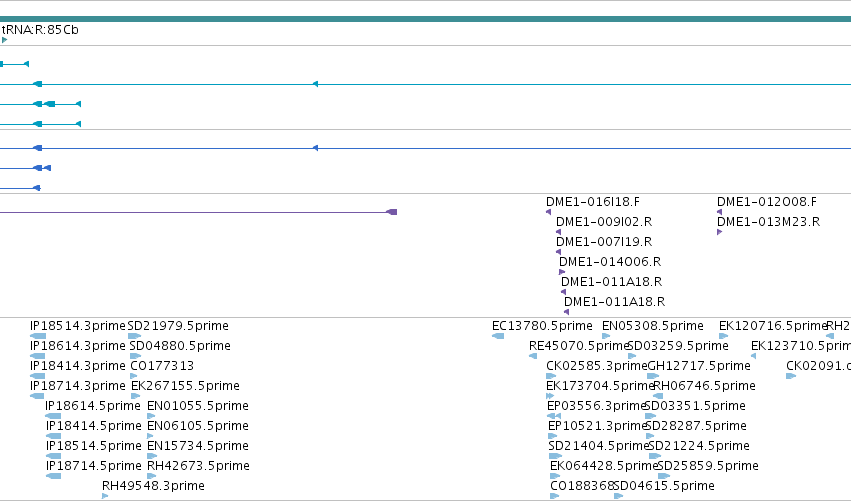This screenshot has width=851, height=501.
Task: Select the SD03351.5prime label
Action: [695, 406]
